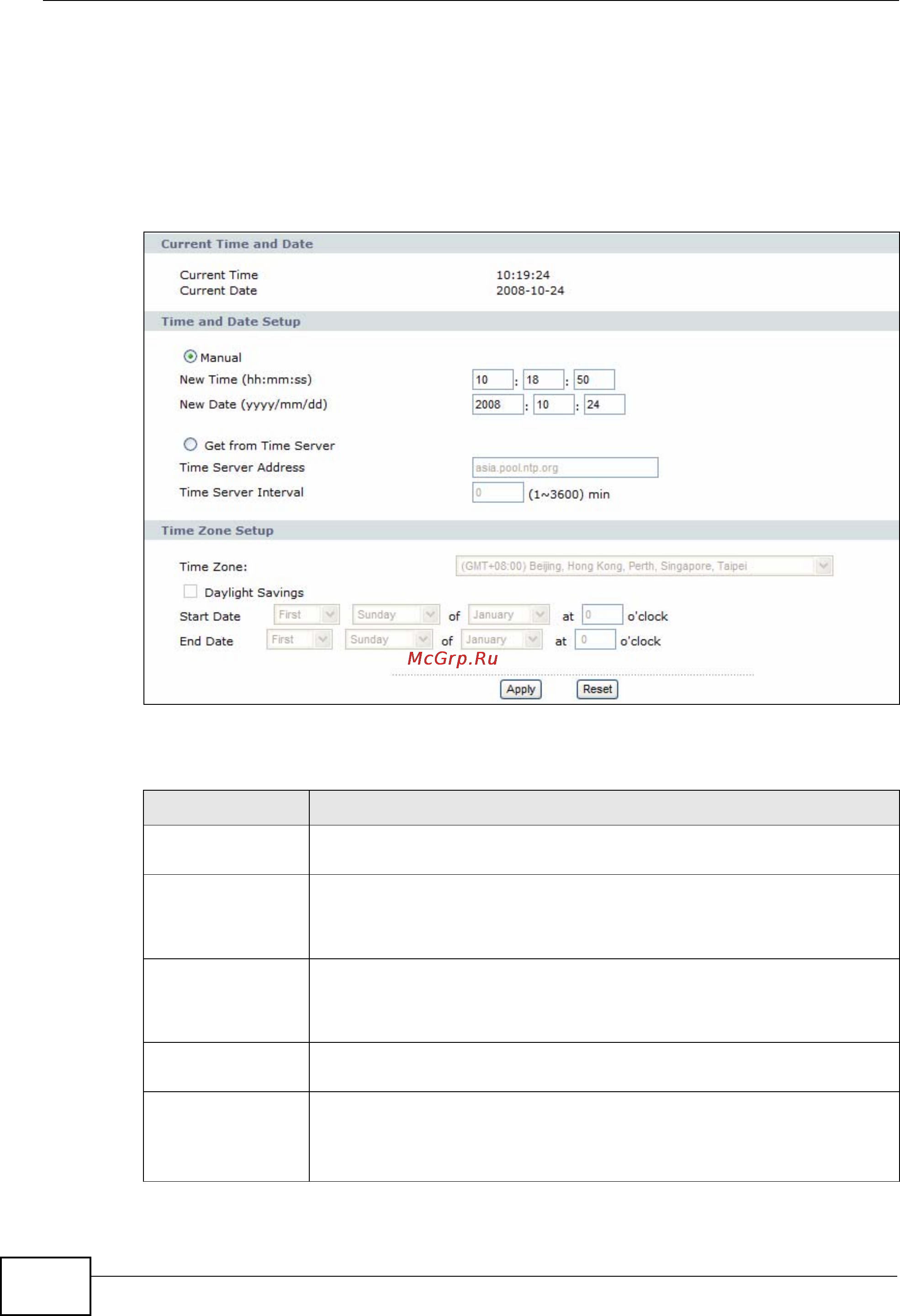Select the Manual radio button
Viewport: 900px width, 1316px height.
[191, 357]
